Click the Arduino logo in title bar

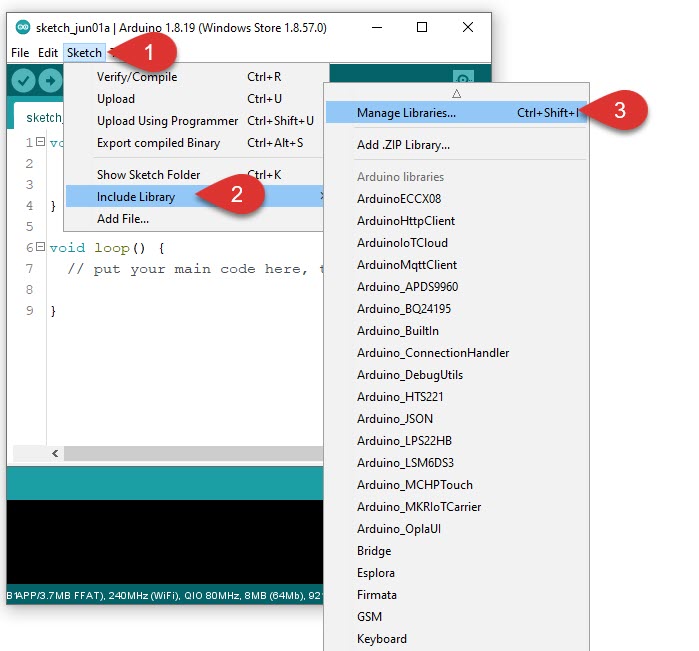(23, 27)
